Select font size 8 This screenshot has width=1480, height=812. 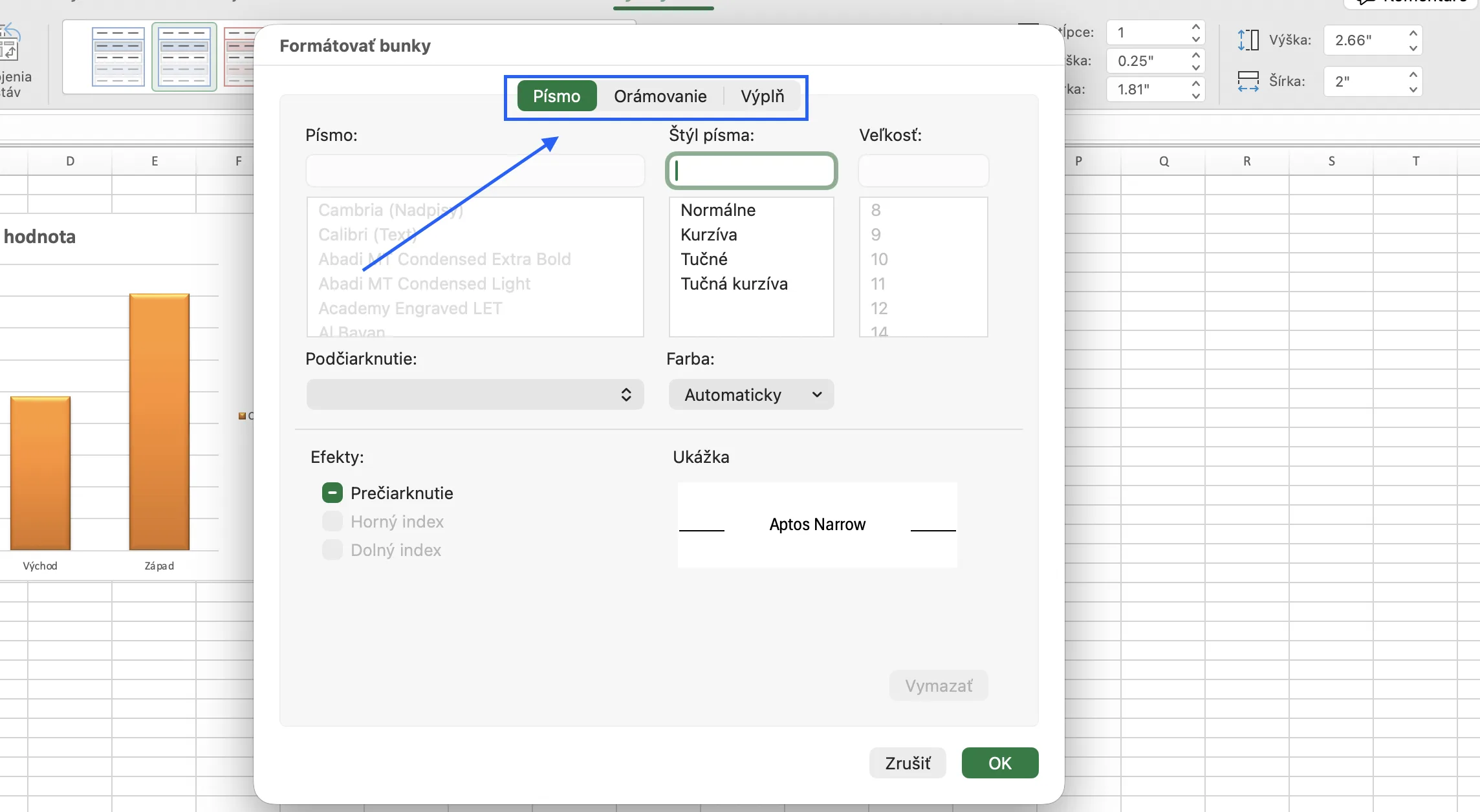click(876, 210)
